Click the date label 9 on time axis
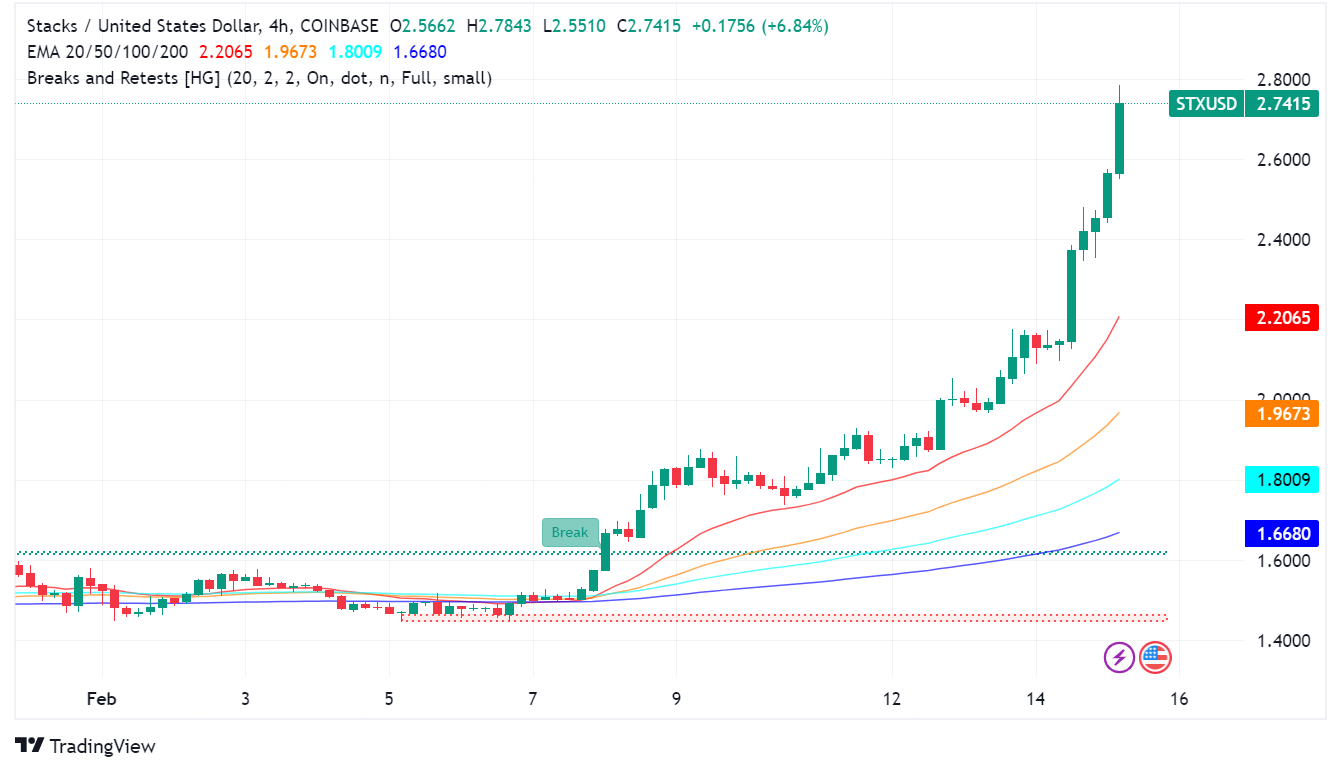Screen dimensions: 1341x772 pos(676,699)
